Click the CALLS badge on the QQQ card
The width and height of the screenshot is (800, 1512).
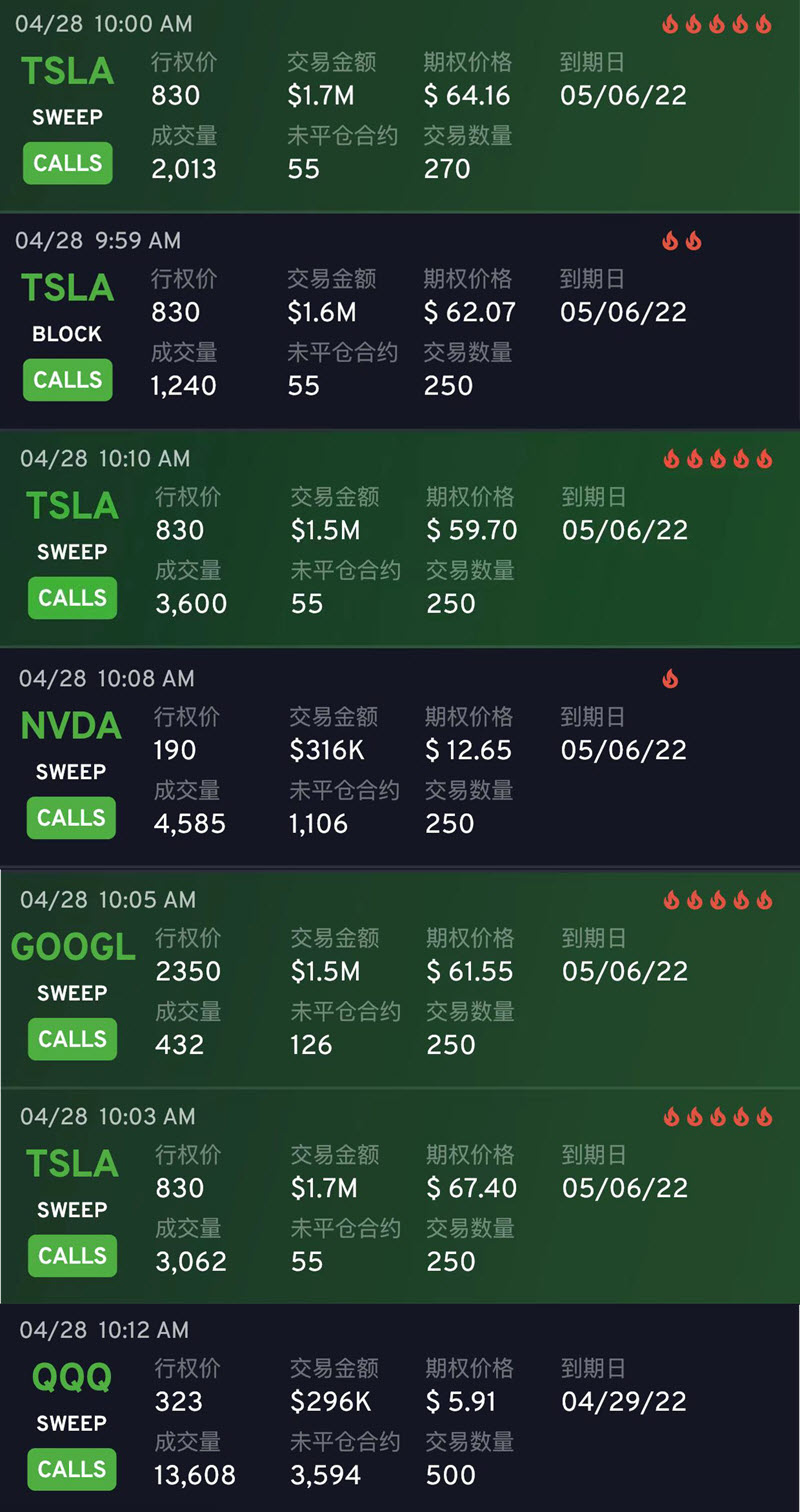71,1469
